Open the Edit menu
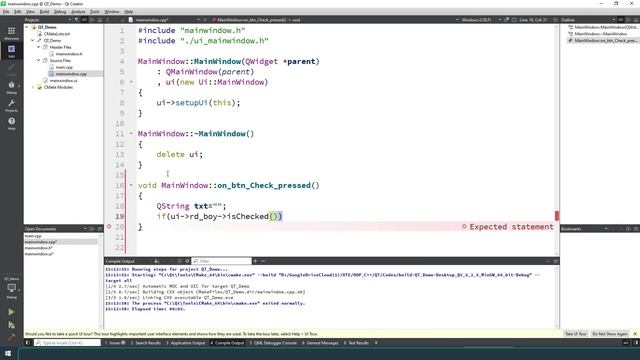640x360 pixels. (x=18, y=12)
